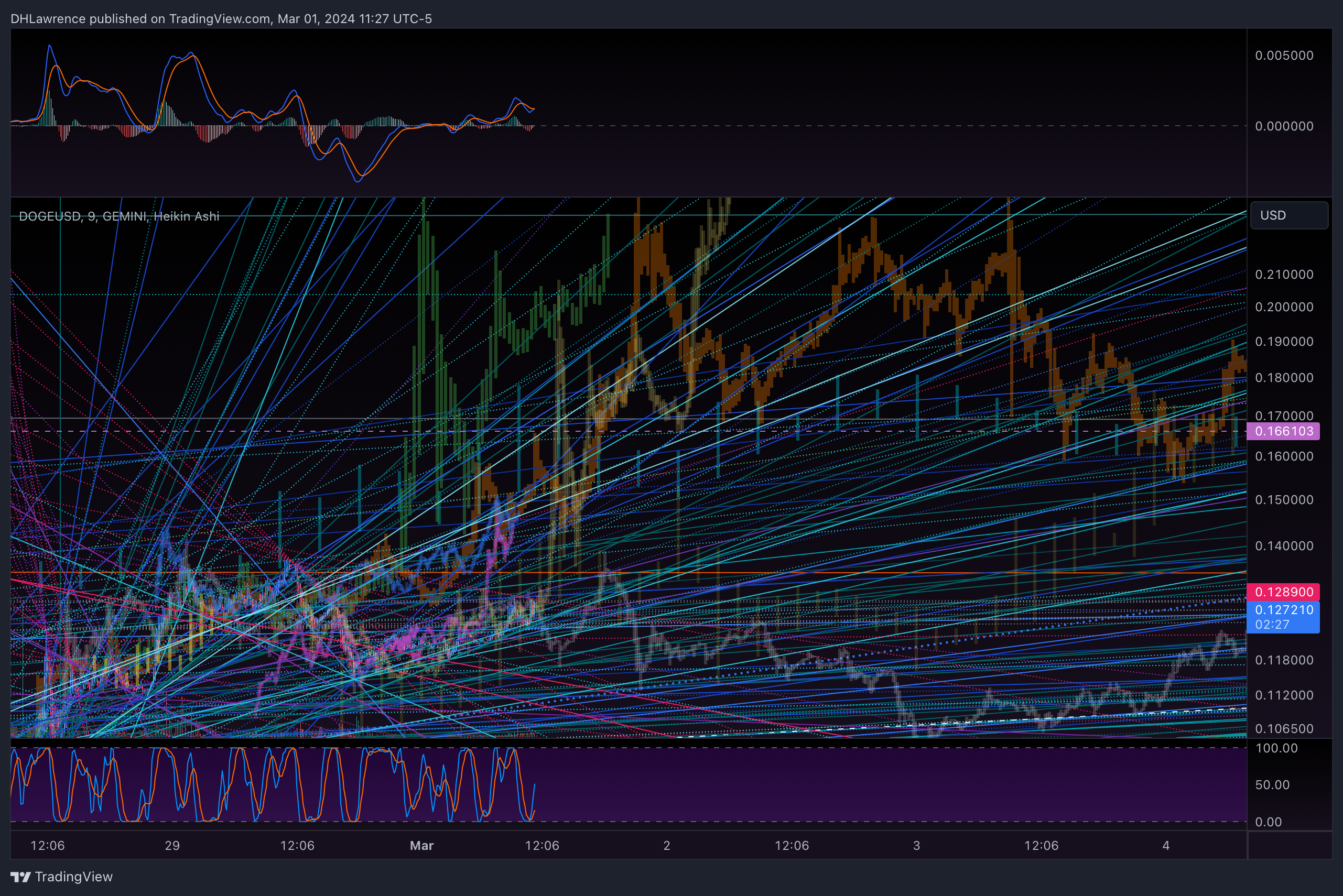Click the 0.106500 price axis value
1343x896 pixels.
pyautogui.click(x=1284, y=728)
